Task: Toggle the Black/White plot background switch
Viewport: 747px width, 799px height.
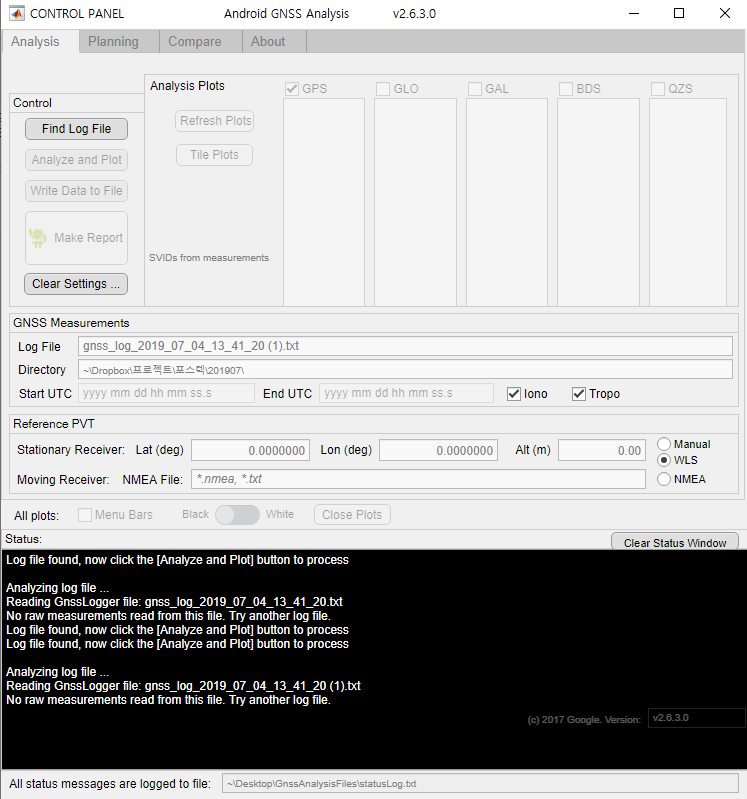Action: (x=237, y=514)
